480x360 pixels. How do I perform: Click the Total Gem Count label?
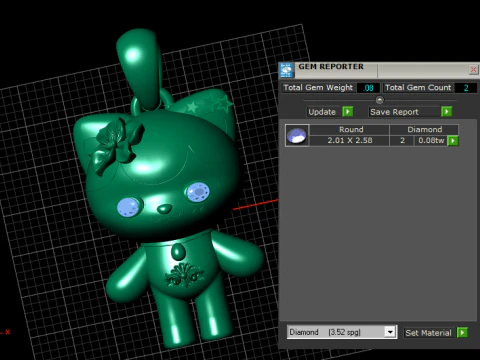[x=418, y=87]
